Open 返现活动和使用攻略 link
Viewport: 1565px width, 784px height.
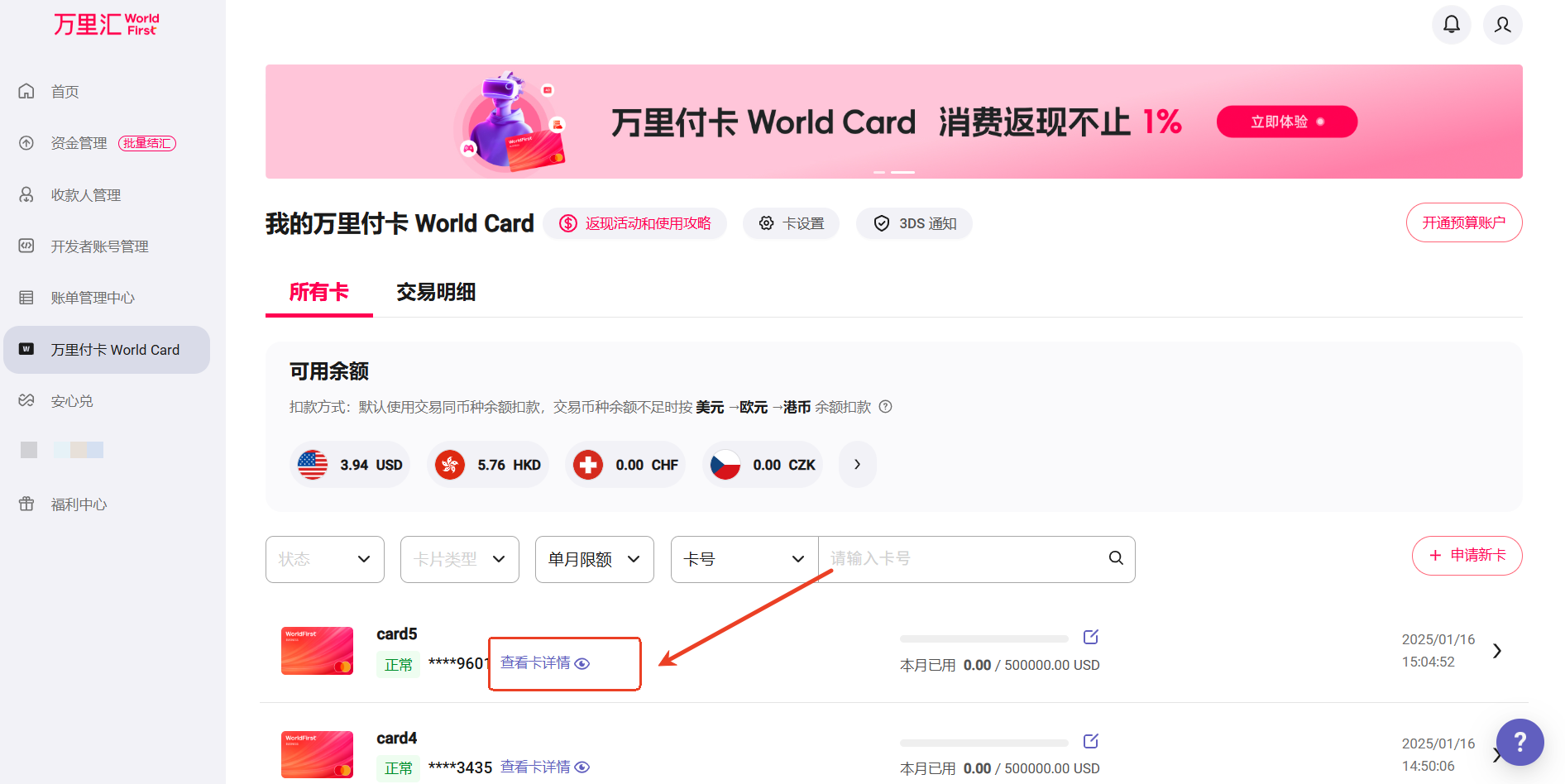point(635,223)
